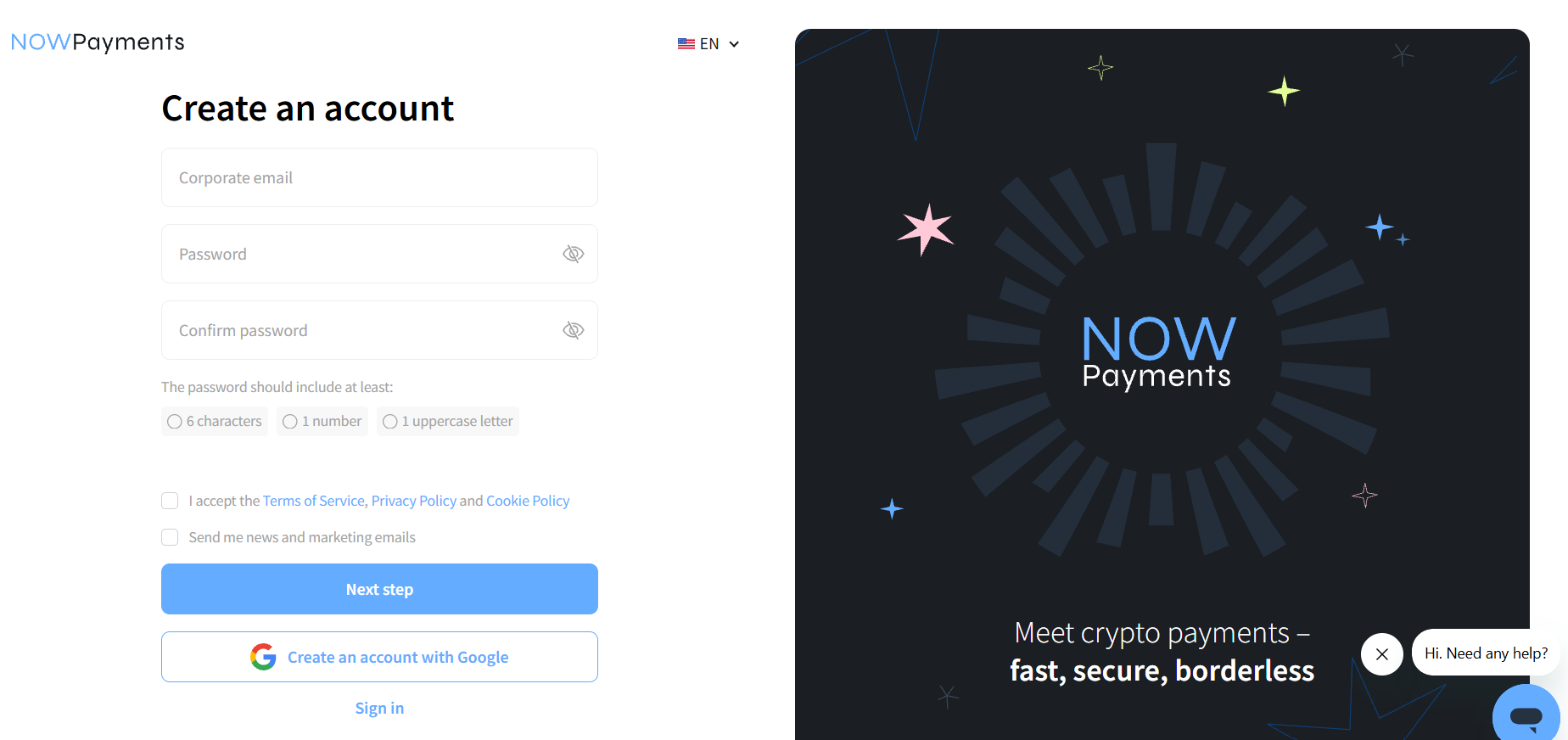Choose 'Create an account with Google'
Viewport: 1568px width, 740px height.
pyautogui.click(x=379, y=656)
